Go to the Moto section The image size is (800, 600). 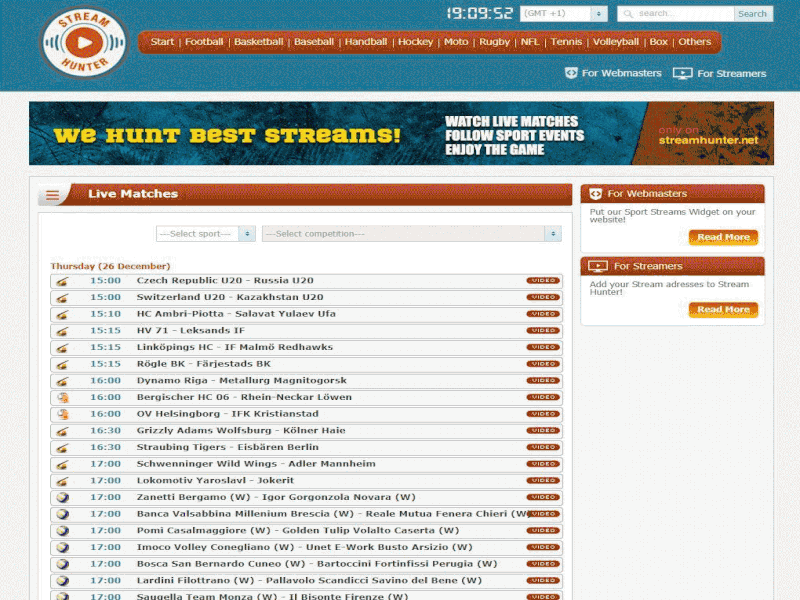pyautogui.click(x=456, y=42)
